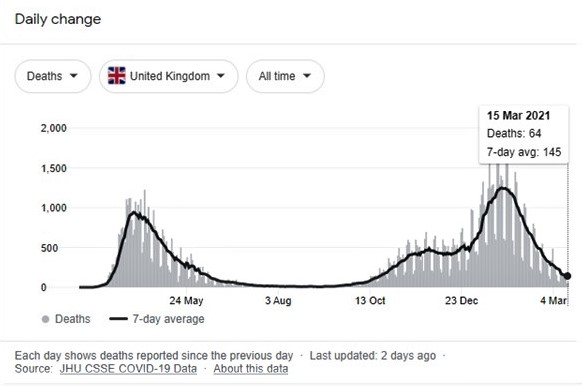Click the 13 Oct axis label
The height and width of the screenshot is (386, 582).
tap(370, 300)
